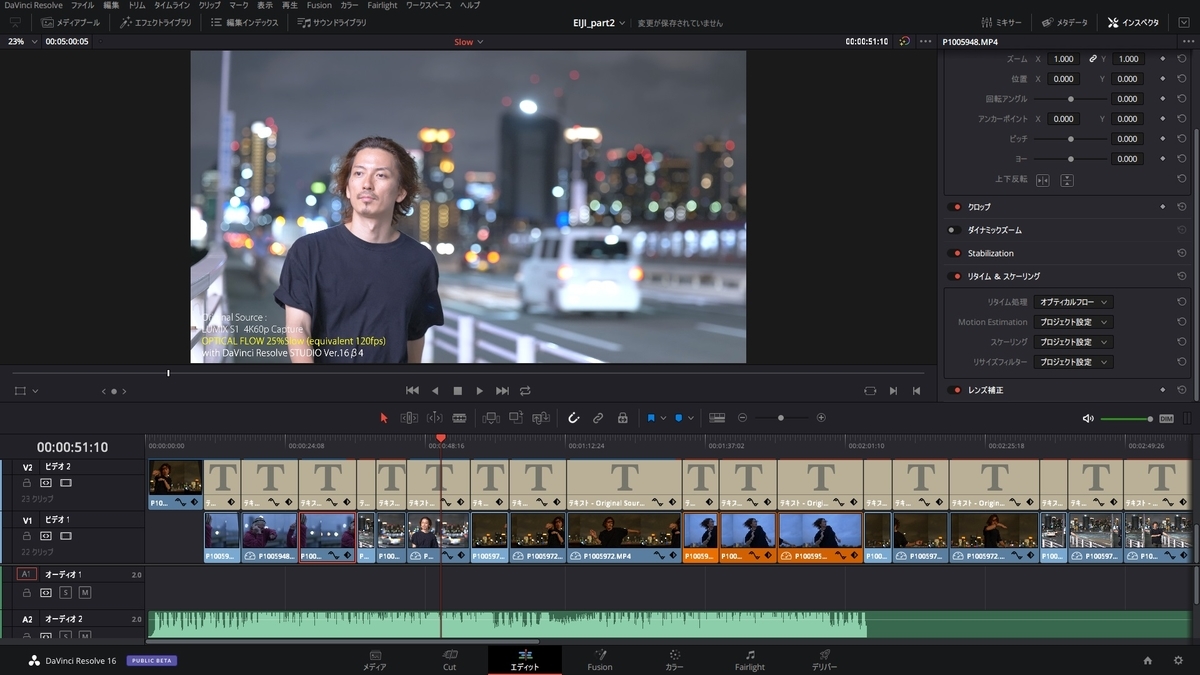Go to first frame transport button

(412, 391)
